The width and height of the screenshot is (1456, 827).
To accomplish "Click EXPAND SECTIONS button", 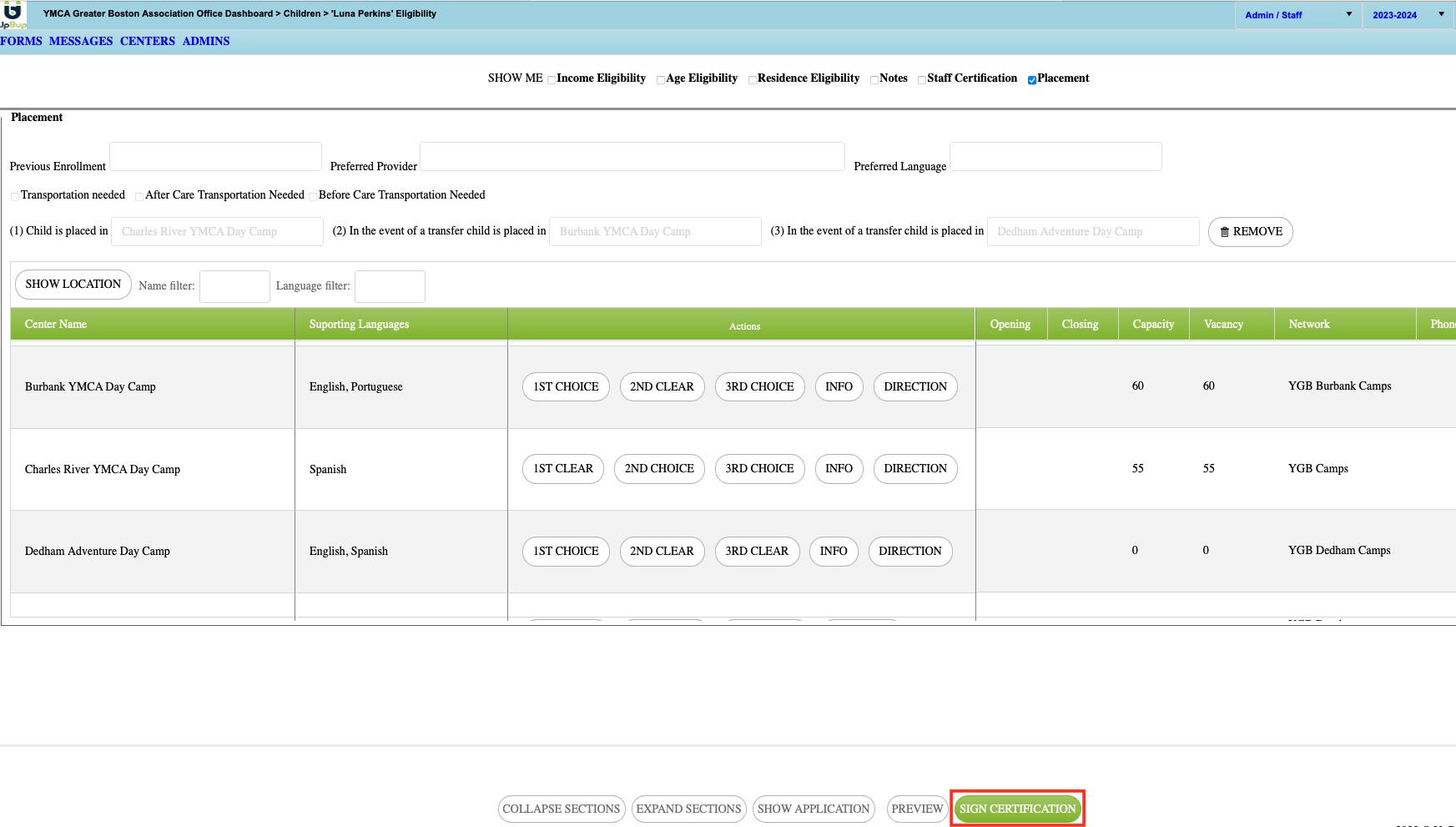I will [x=688, y=809].
